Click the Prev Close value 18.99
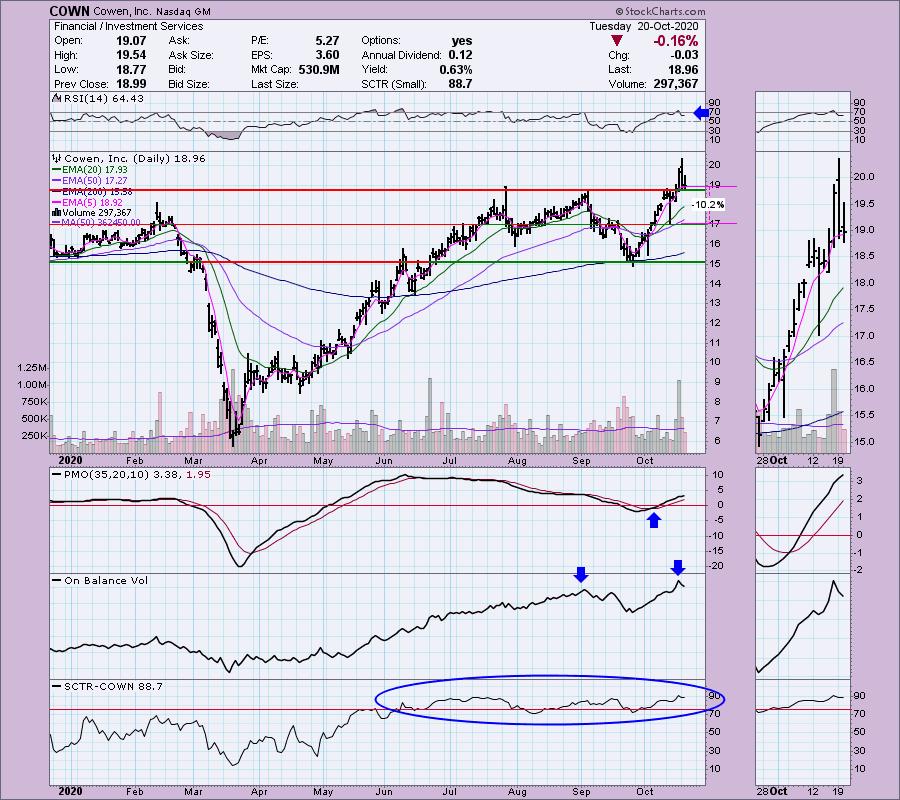 (131, 84)
